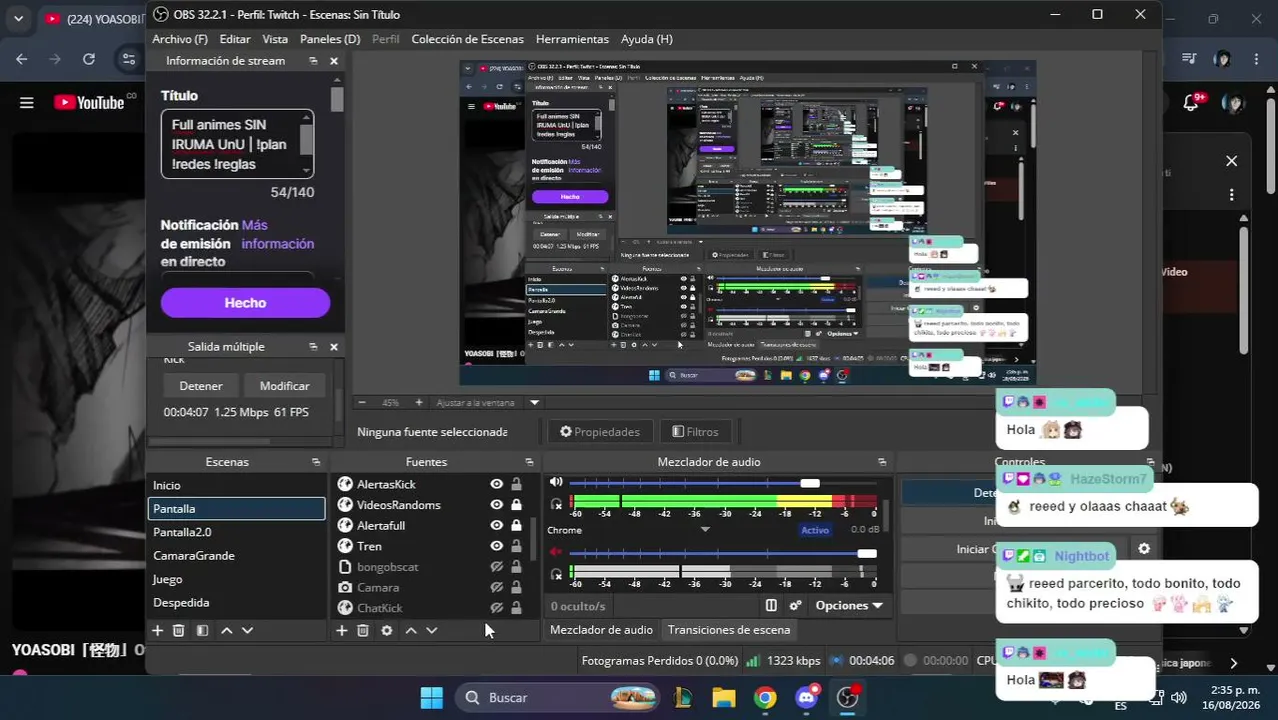The height and width of the screenshot is (720, 1278).
Task: Open the Herramientas menu
Action: 572,39
